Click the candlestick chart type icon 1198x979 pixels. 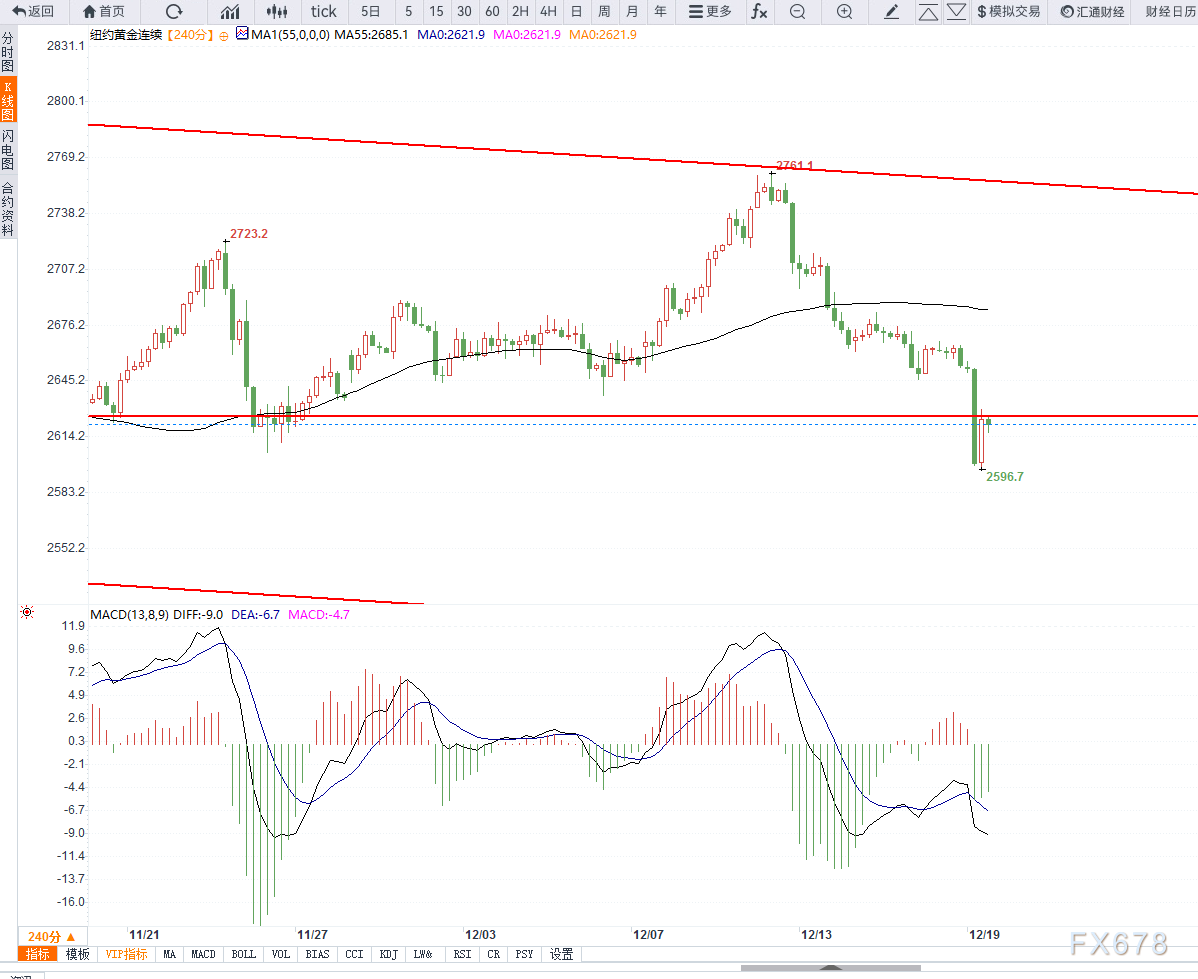(x=278, y=12)
